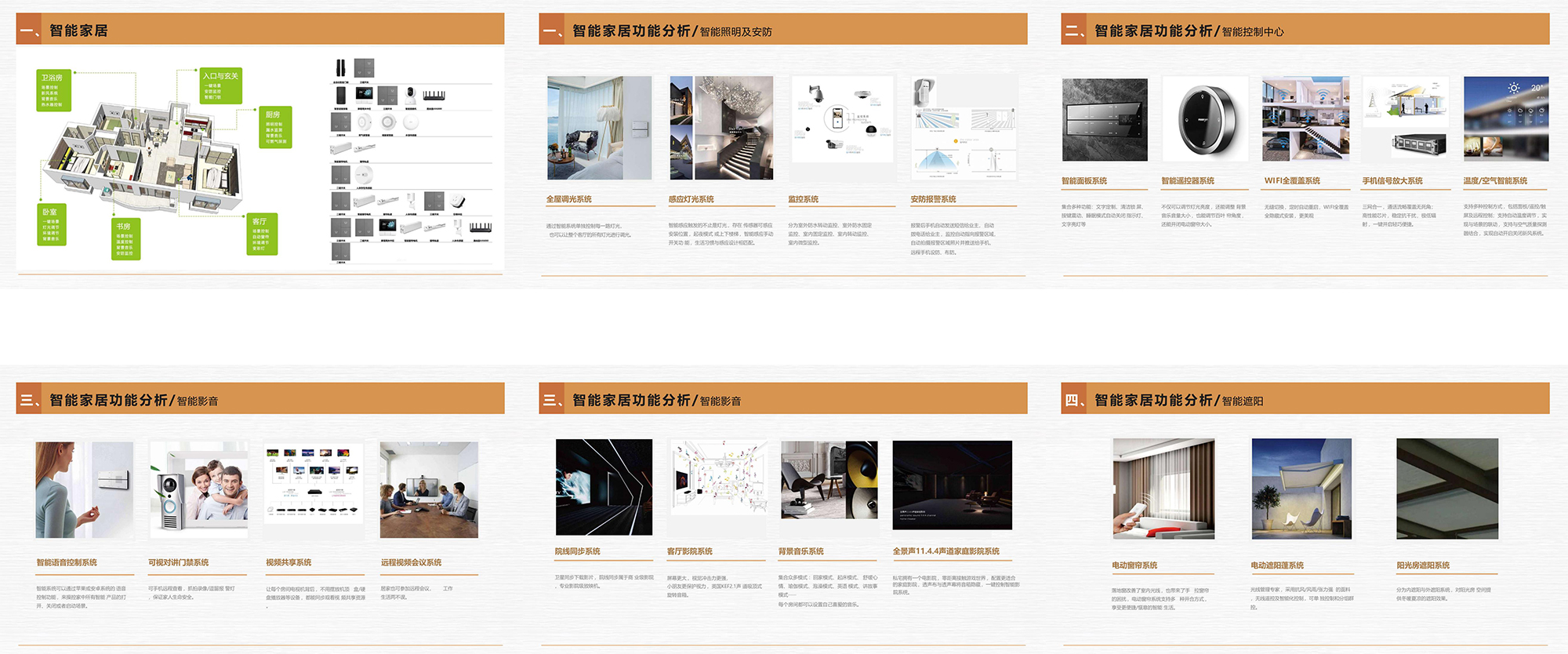Screen dimensions: 1568x654
Task: Click the green 卫浴房 label box
Action: (x=53, y=90)
